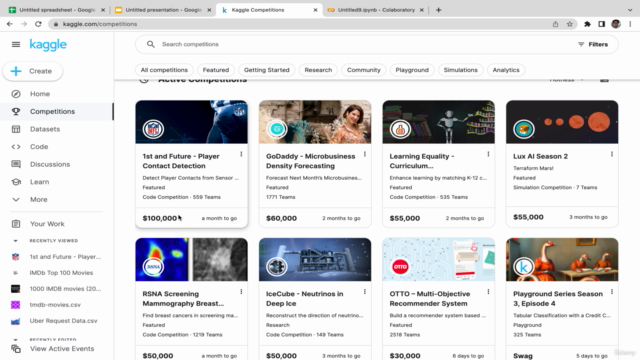Open browser extensions puzzle icon
640x360 pixels.
[x=587, y=24]
